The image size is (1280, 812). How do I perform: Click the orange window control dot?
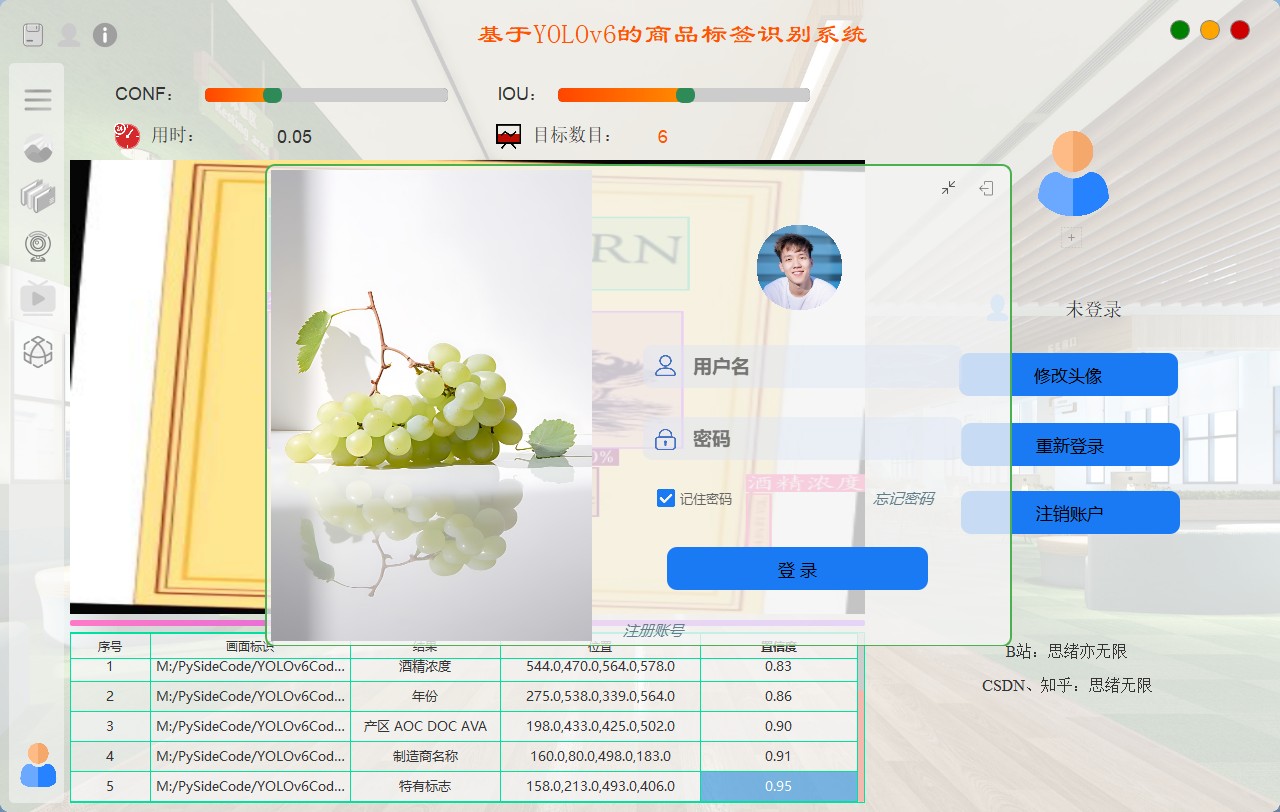point(1210,30)
